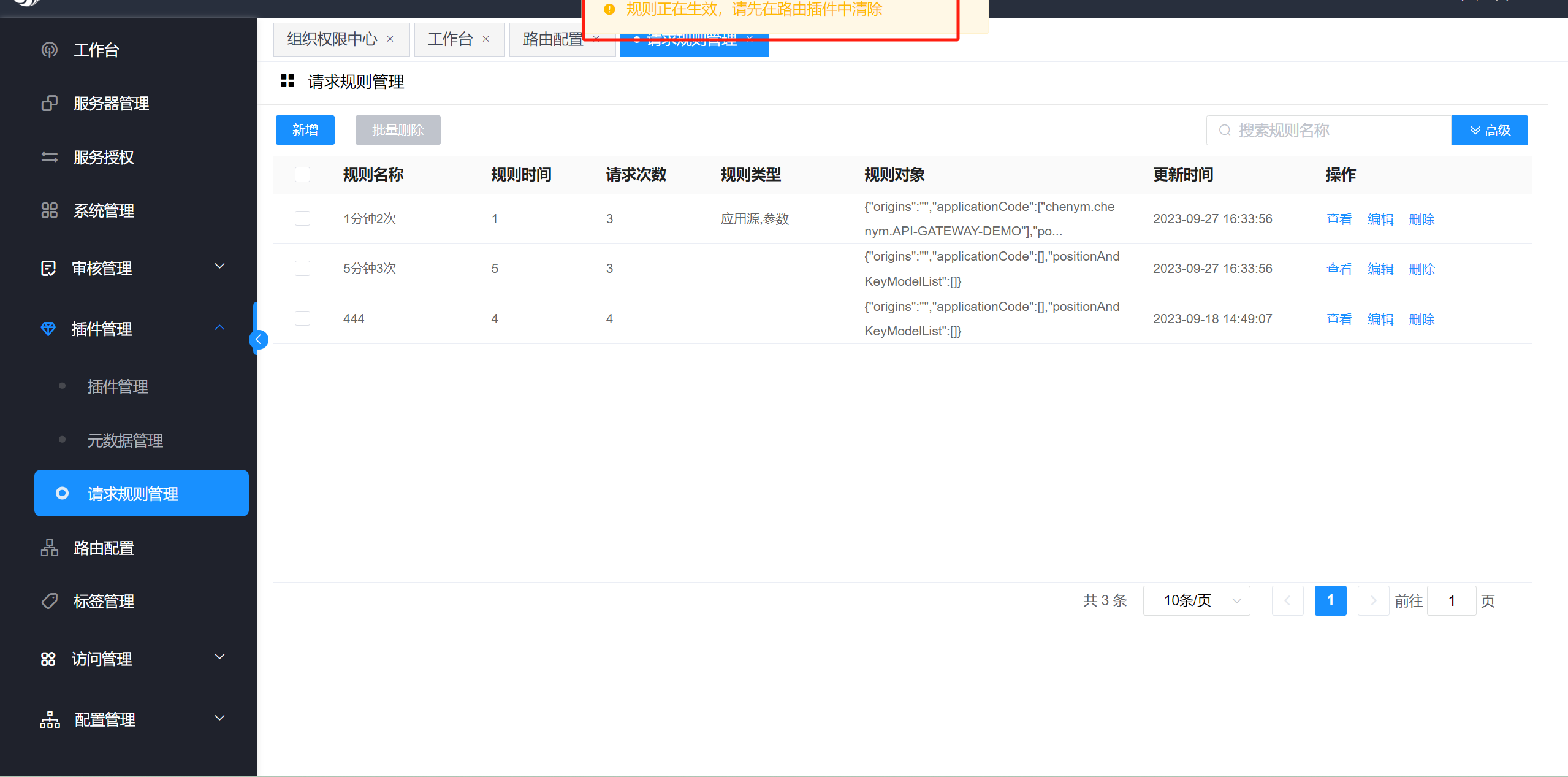
Task: Click the 规则名称 column header
Action: pyautogui.click(x=373, y=175)
